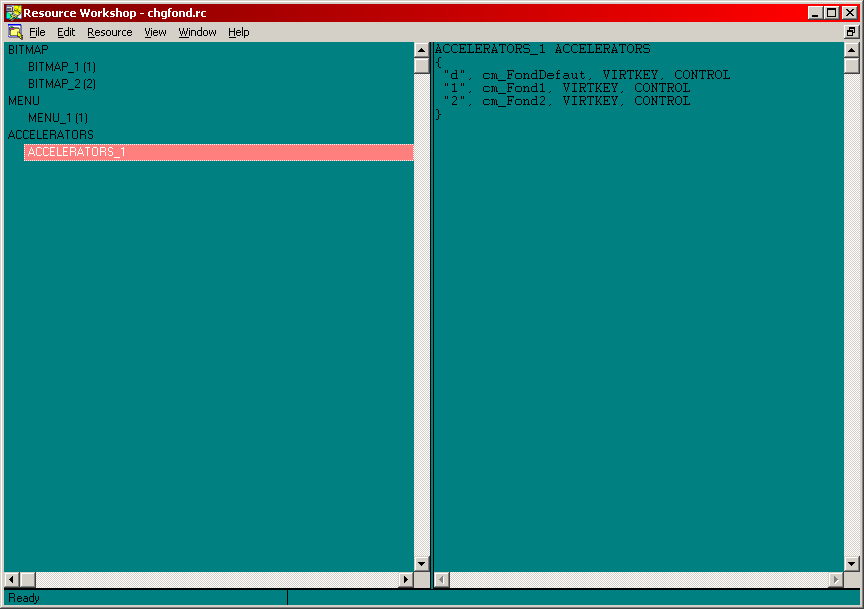Image resolution: width=864 pixels, height=609 pixels.
Task: Maximize the Resource Workshop window
Action: click(832, 13)
